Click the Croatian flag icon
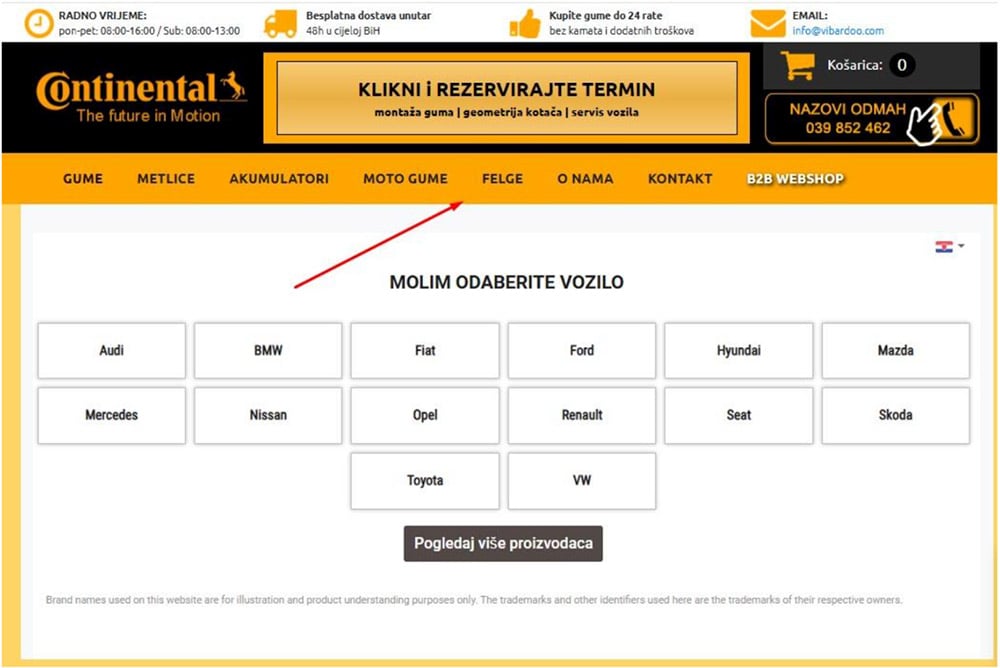1000x668 pixels. tap(944, 247)
